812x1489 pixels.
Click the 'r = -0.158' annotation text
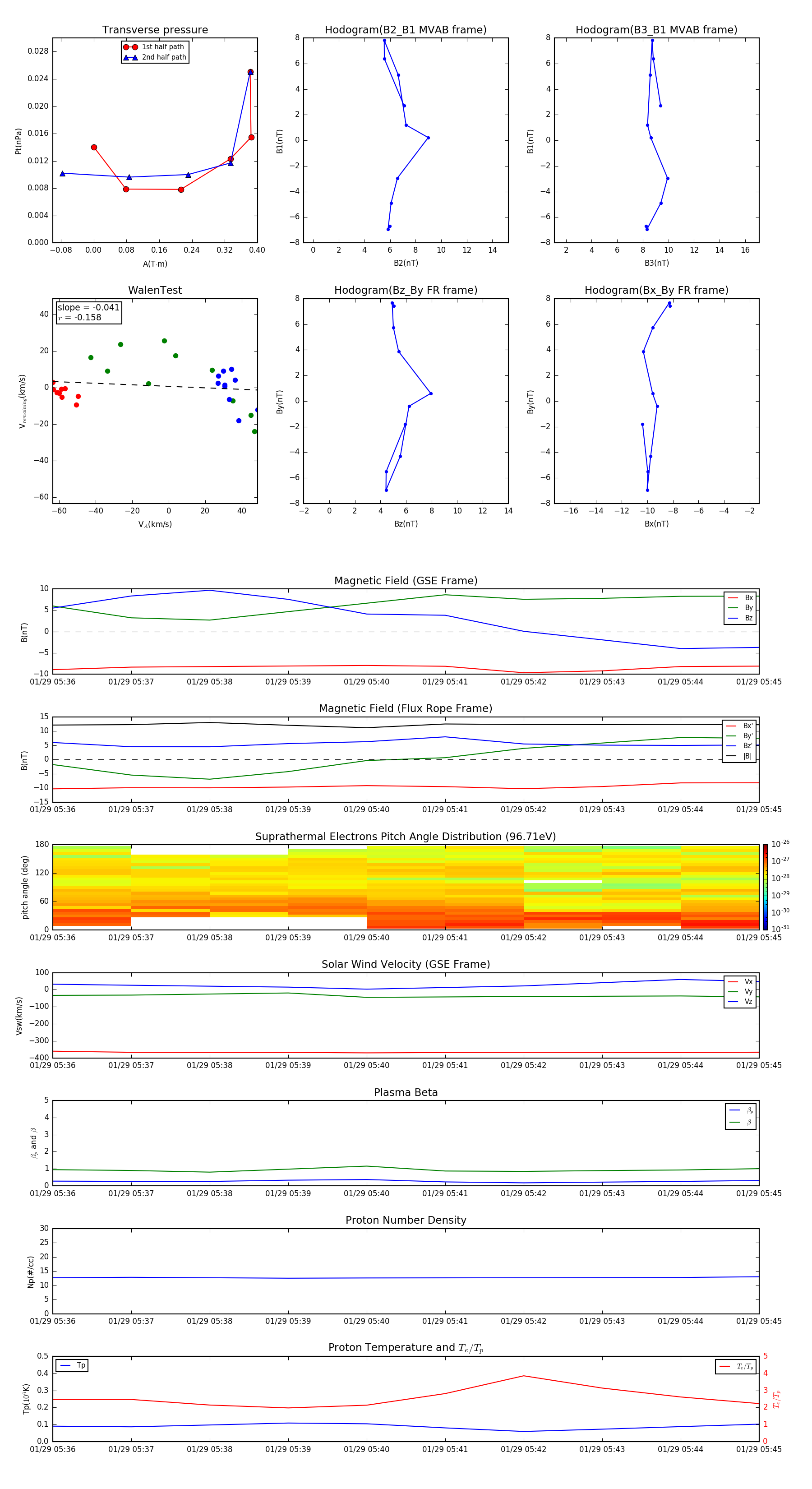pos(80,317)
